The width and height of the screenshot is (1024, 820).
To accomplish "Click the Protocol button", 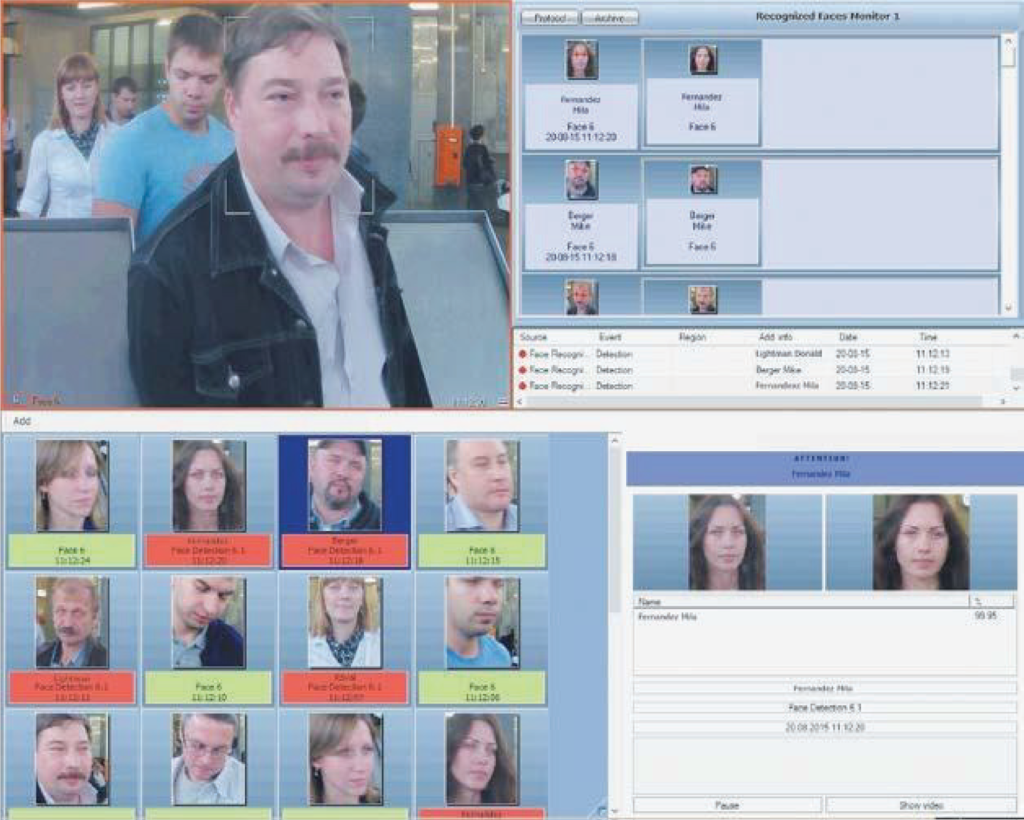I will (x=550, y=18).
